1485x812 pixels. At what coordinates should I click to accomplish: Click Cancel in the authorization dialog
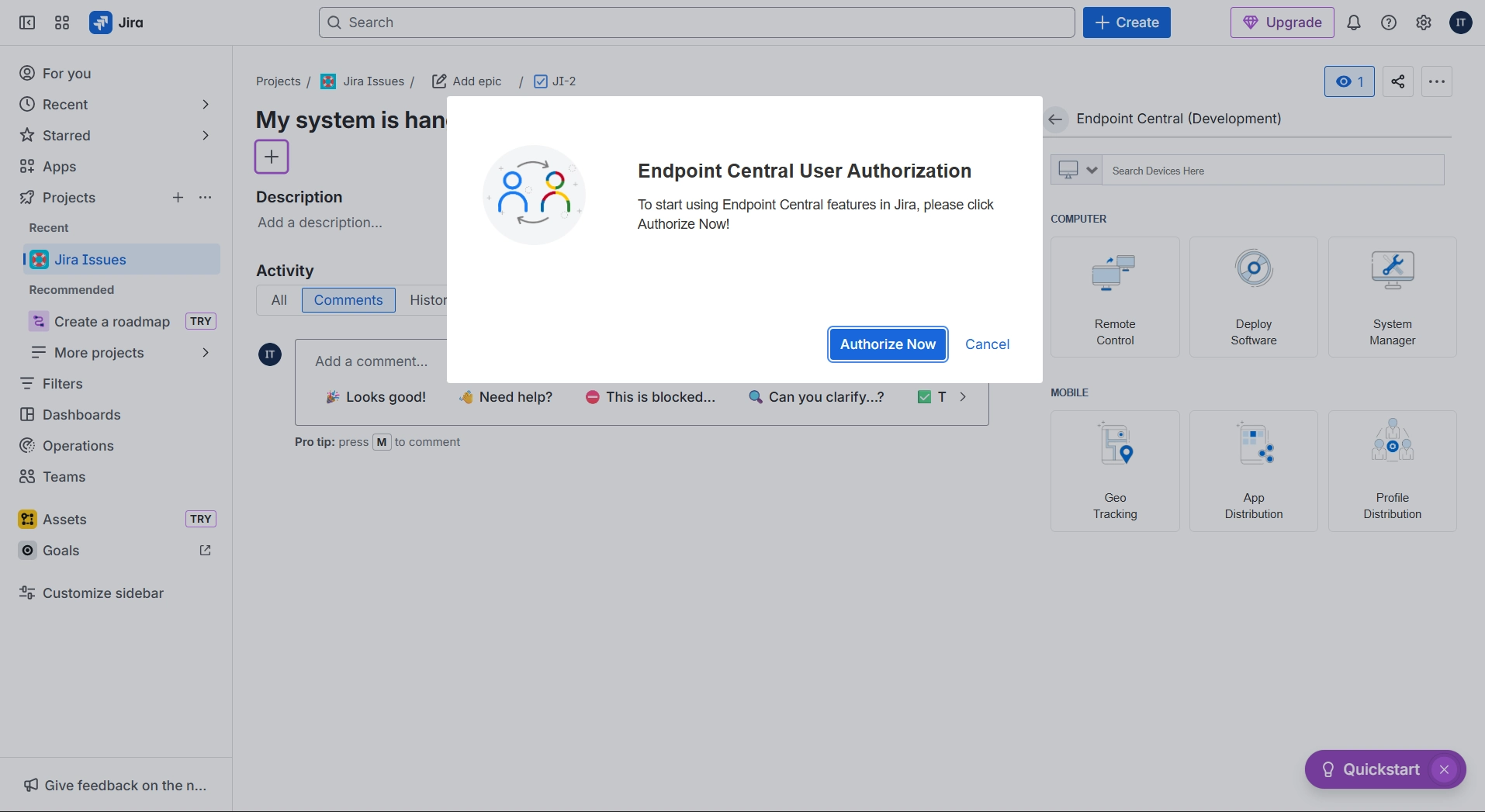coord(987,344)
